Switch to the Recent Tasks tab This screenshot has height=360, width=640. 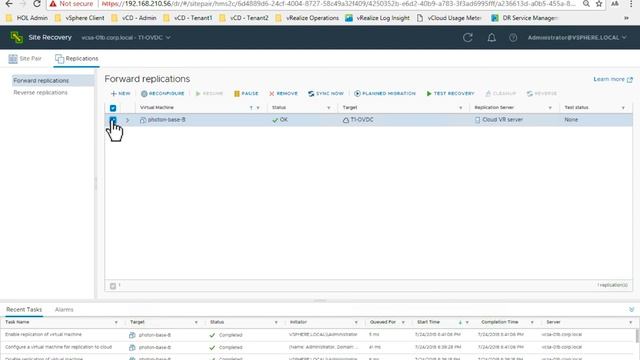coord(24,309)
